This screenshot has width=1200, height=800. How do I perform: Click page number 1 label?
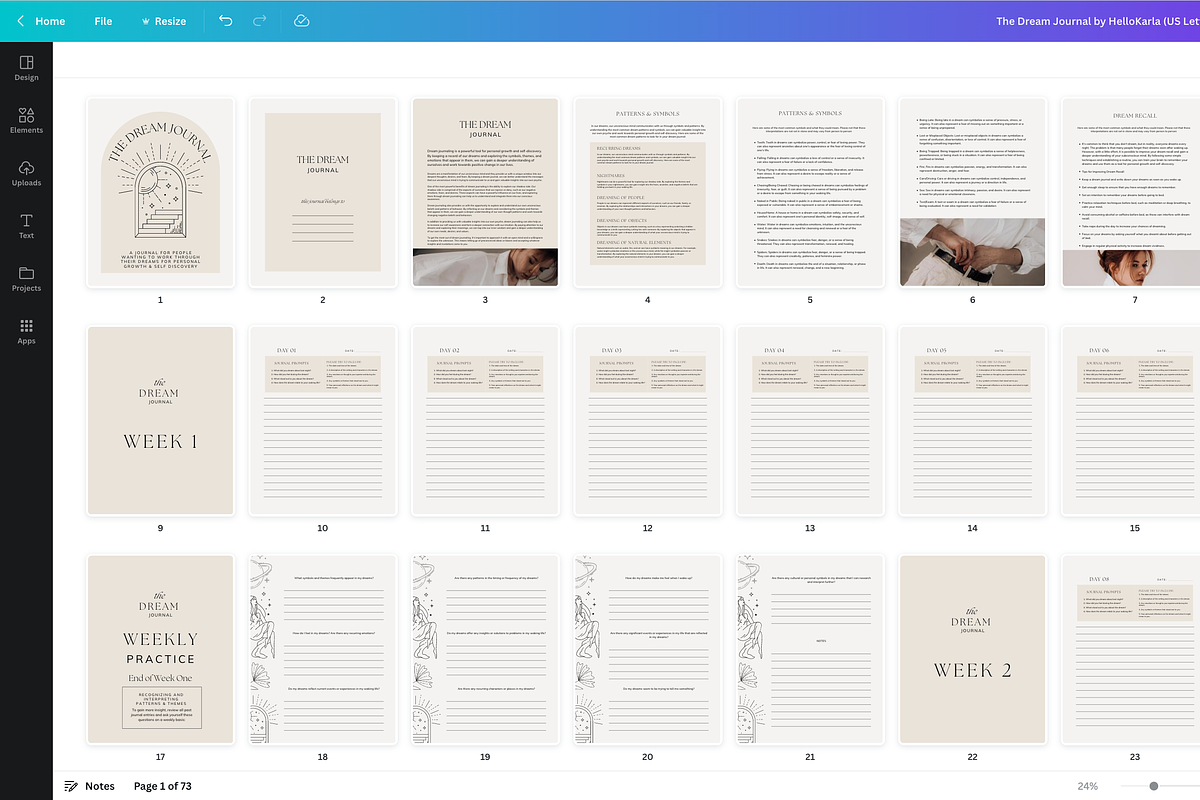pos(160,300)
